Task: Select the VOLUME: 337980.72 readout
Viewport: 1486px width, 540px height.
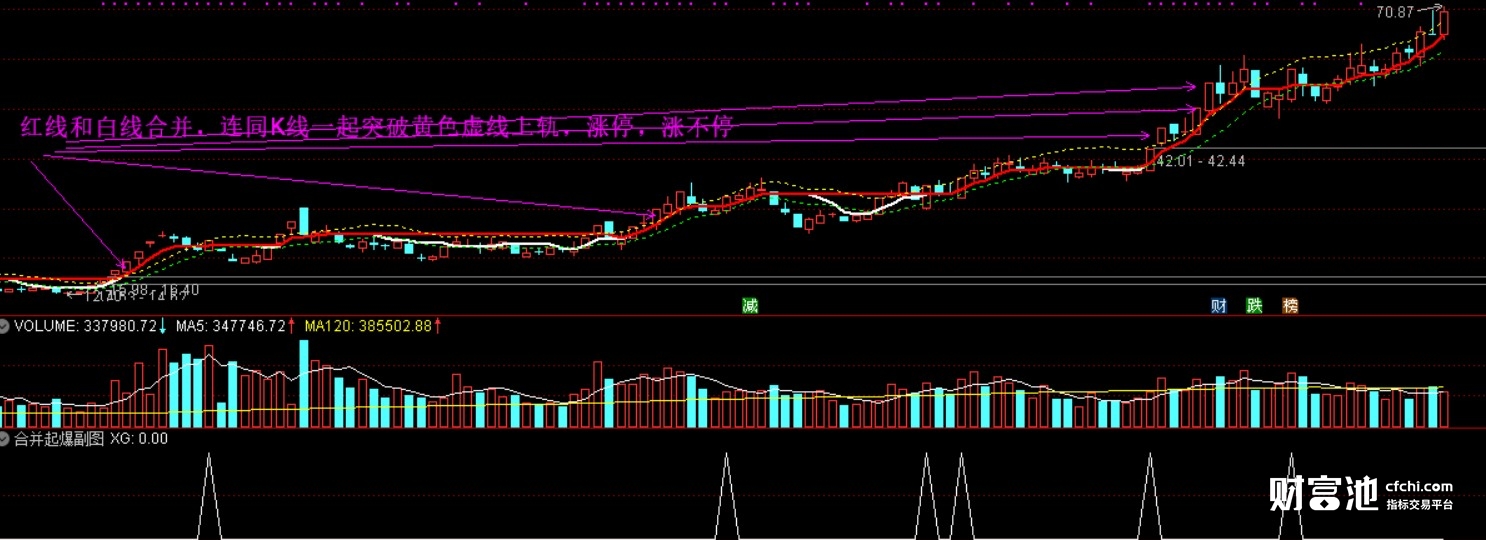Action: point(85,326)
